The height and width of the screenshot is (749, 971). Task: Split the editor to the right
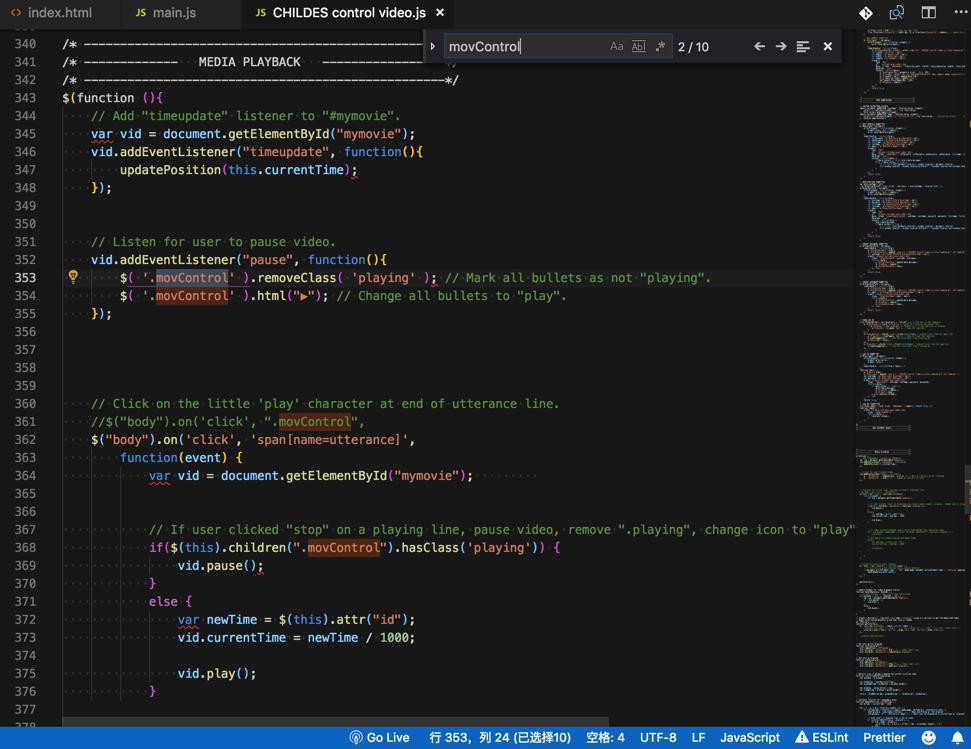point(929,13)
